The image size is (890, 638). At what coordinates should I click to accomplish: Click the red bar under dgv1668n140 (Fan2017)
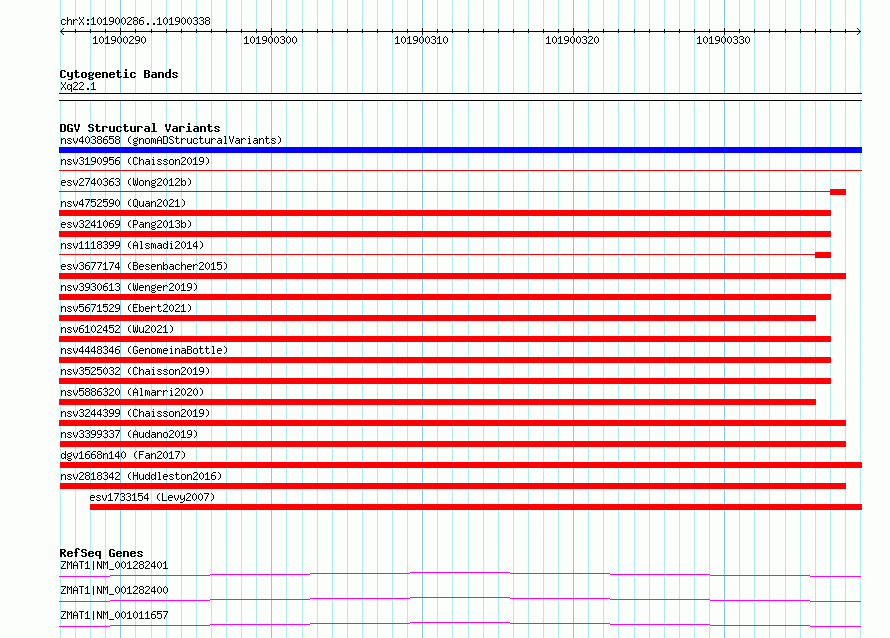coord(460,465)
